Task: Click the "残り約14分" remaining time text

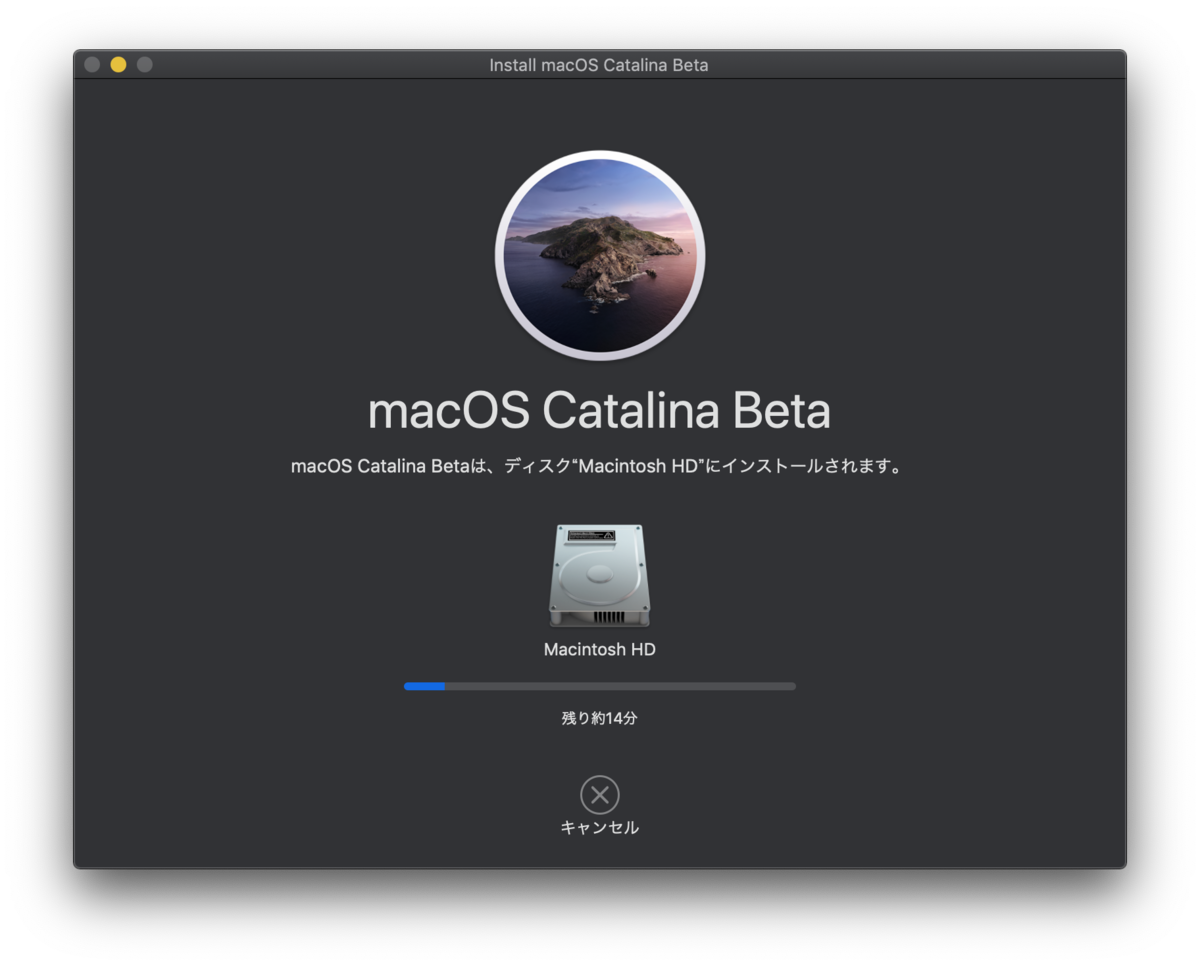Action: click(599, 718)
